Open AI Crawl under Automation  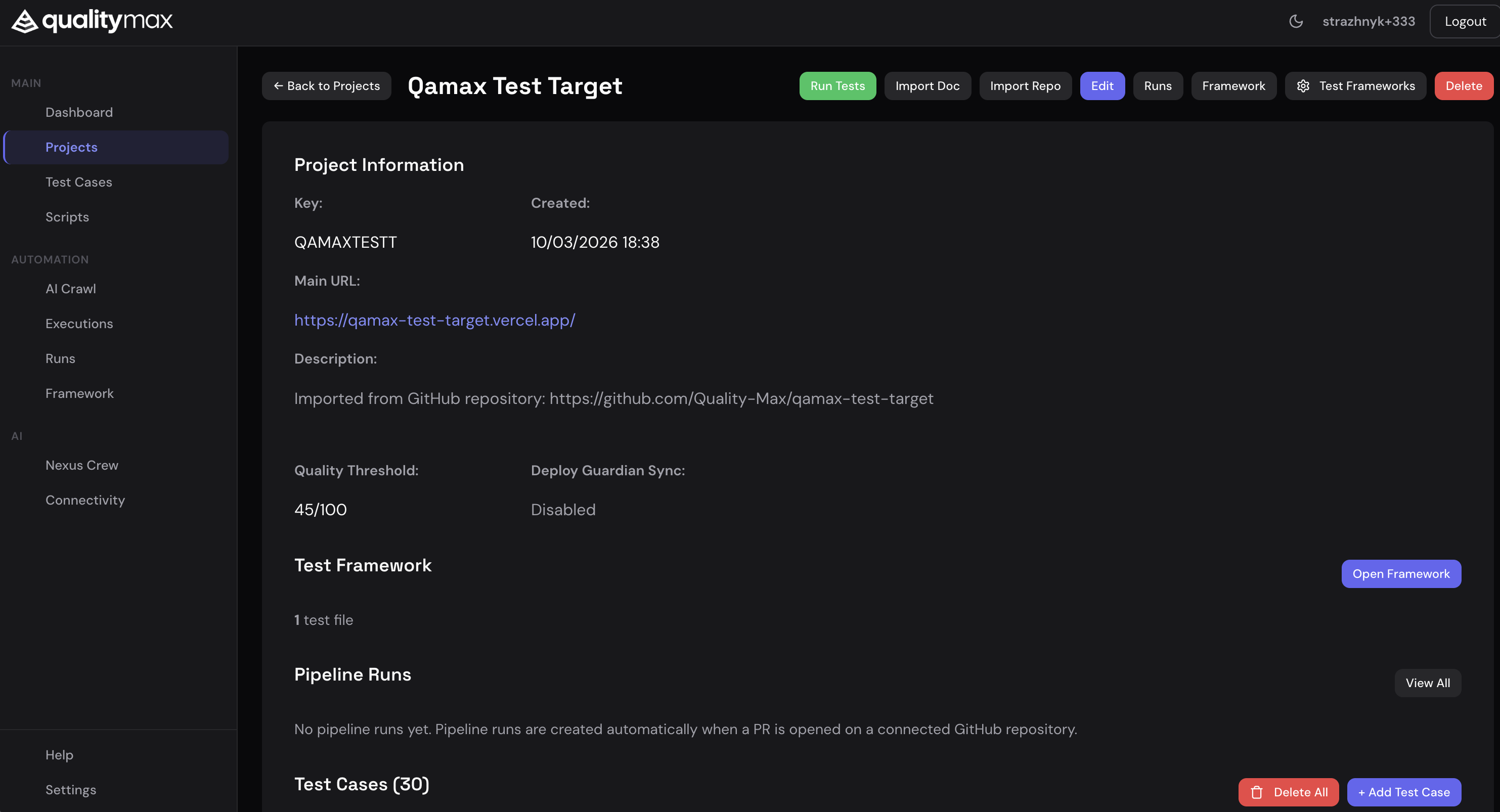pyautogui.click(x=70, y=289)
